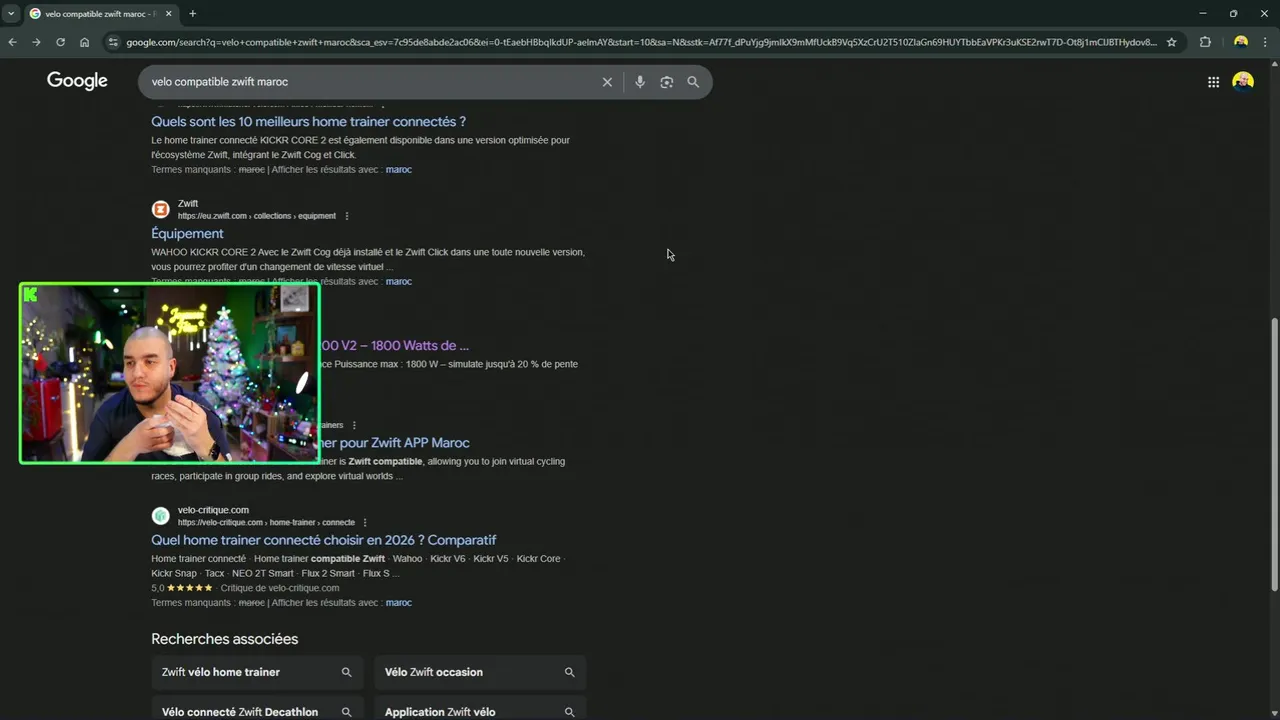Viewport: 1280px width, 720px height.
Task: Click the browser Back arrow
Action: [x=12, y=42]
